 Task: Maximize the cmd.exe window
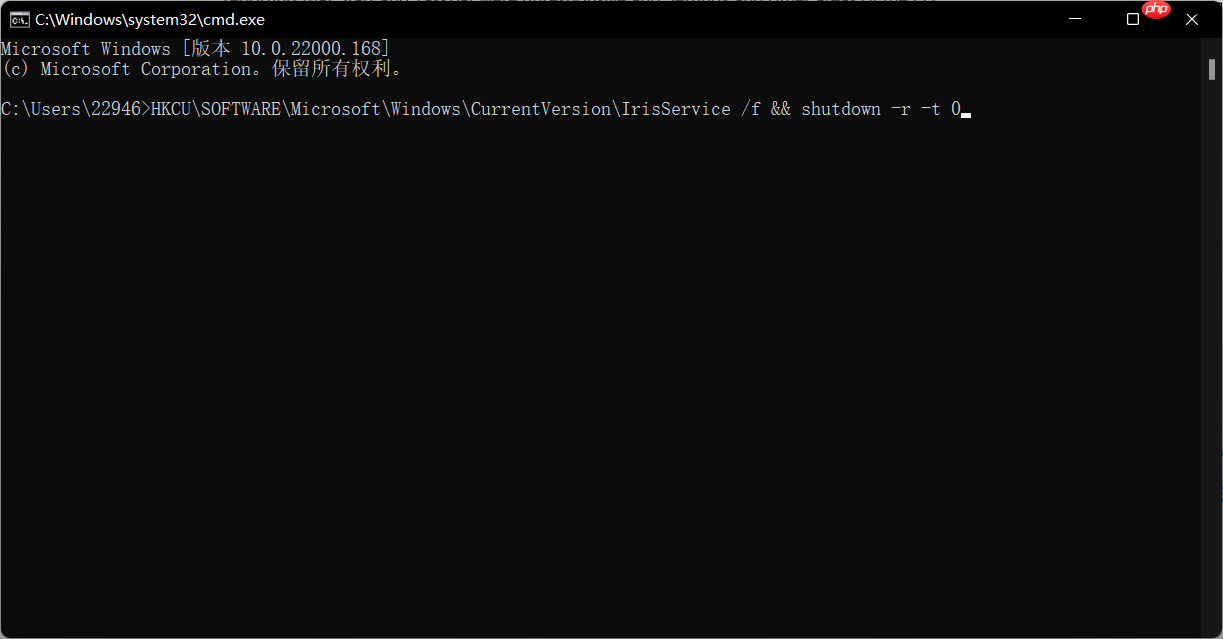click(x=1133, y=19)
